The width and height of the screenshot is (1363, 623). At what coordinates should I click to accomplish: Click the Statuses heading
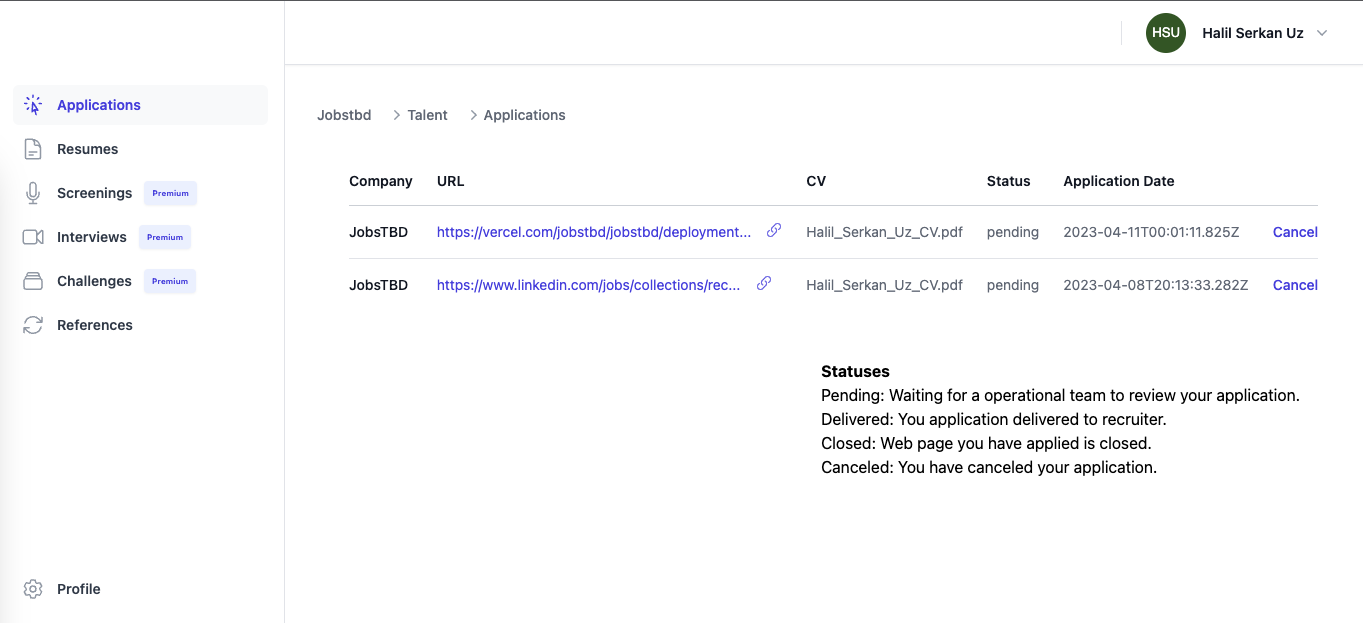pyautogui.click(x=855, y=371)
